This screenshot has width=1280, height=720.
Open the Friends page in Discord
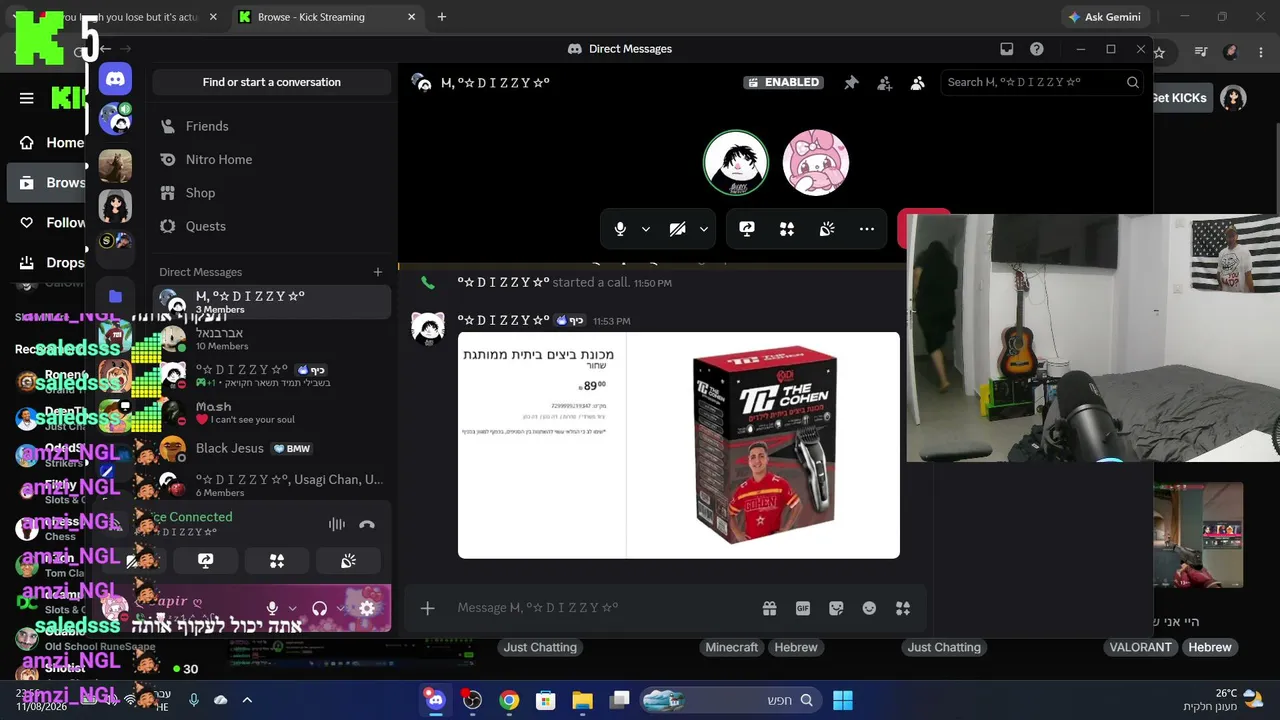272,126
